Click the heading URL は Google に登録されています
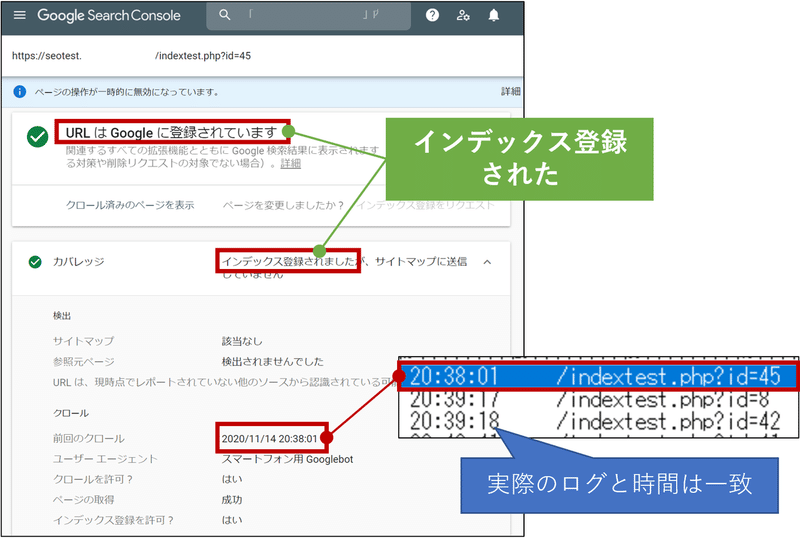 (x=171, y=133)
